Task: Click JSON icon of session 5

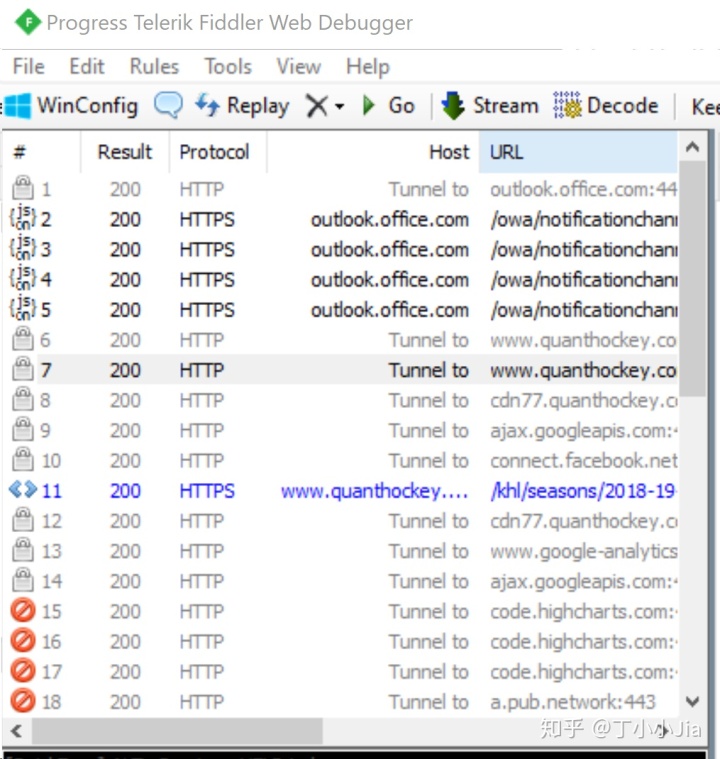Action: (x=23, y=309)
